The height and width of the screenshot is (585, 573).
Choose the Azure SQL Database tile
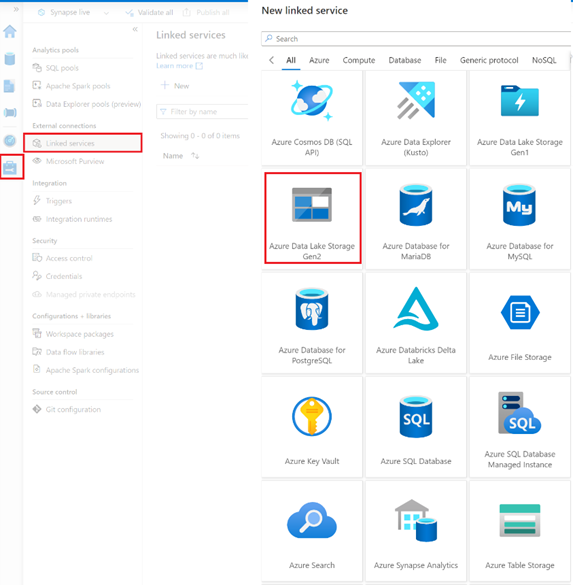coord(416,427)
